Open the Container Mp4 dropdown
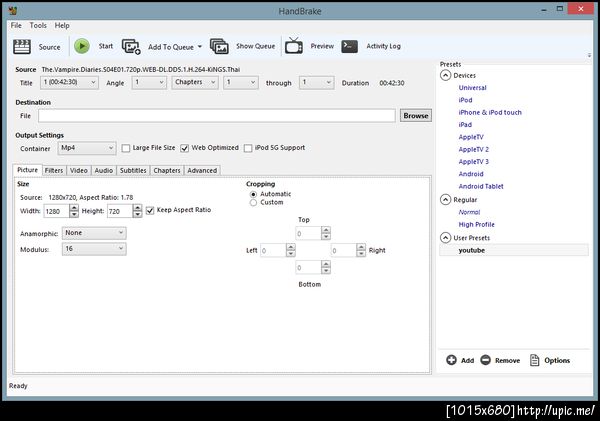The image size is (600, 421). (x=87, y=148)
